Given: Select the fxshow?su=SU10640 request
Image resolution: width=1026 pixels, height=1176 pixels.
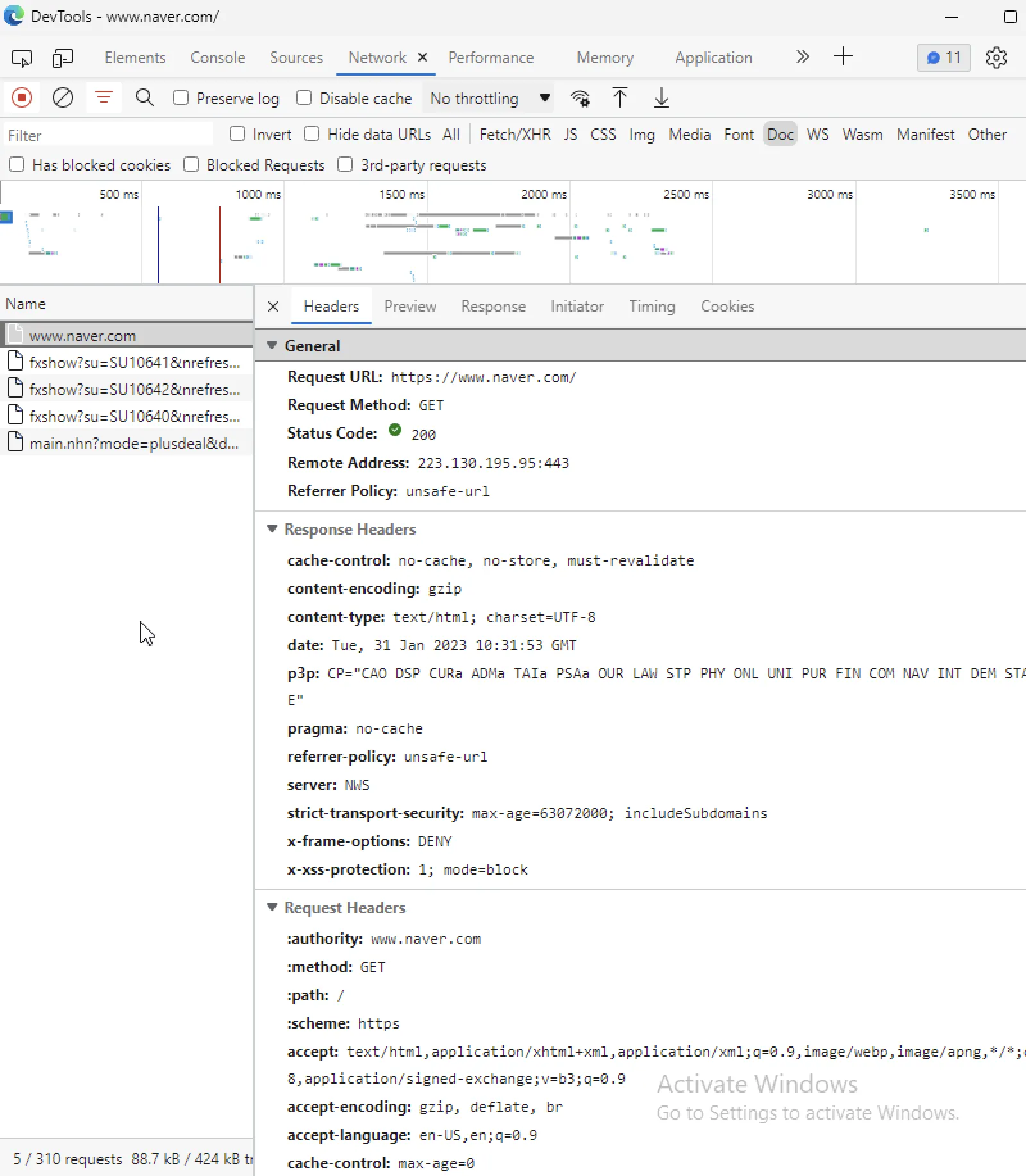Looking at the screenshot, I should coord(126,416).
